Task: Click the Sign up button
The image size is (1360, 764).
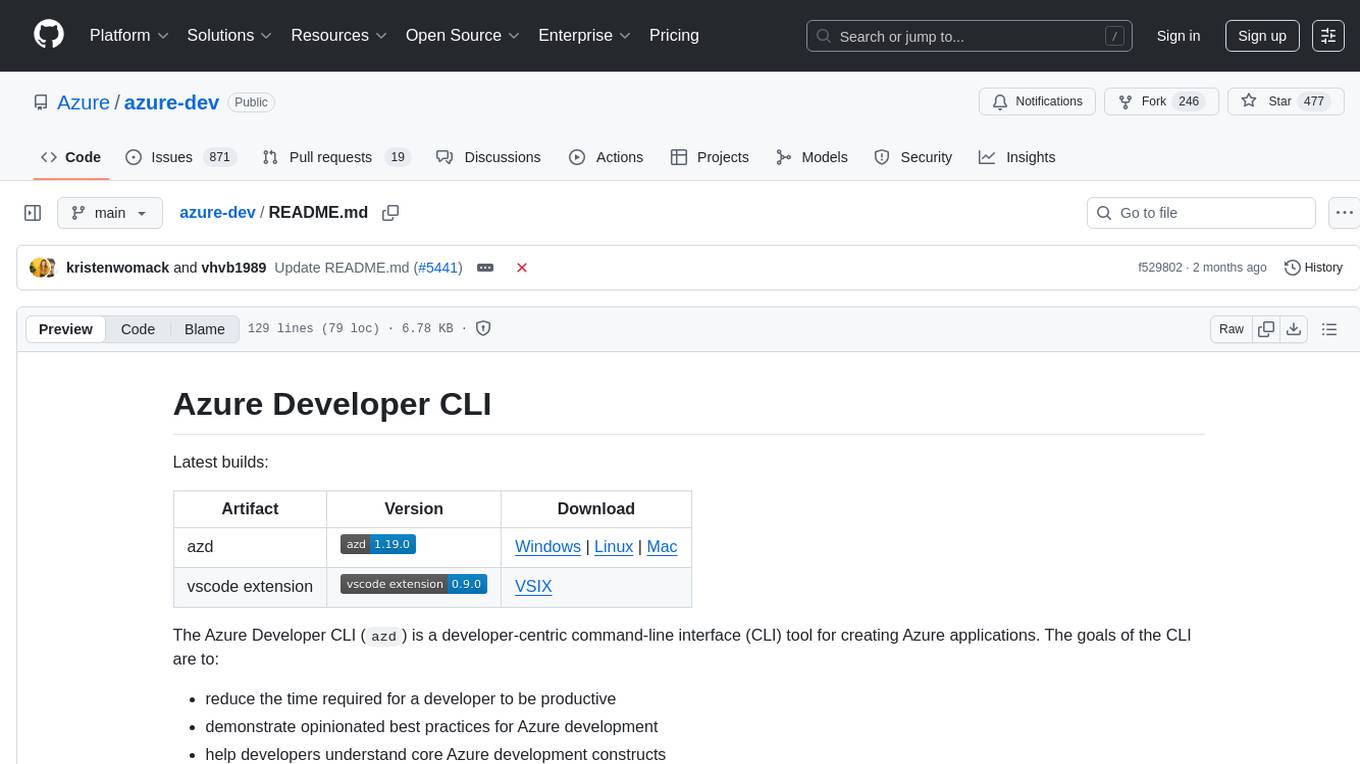Action: coord(1262,35)
